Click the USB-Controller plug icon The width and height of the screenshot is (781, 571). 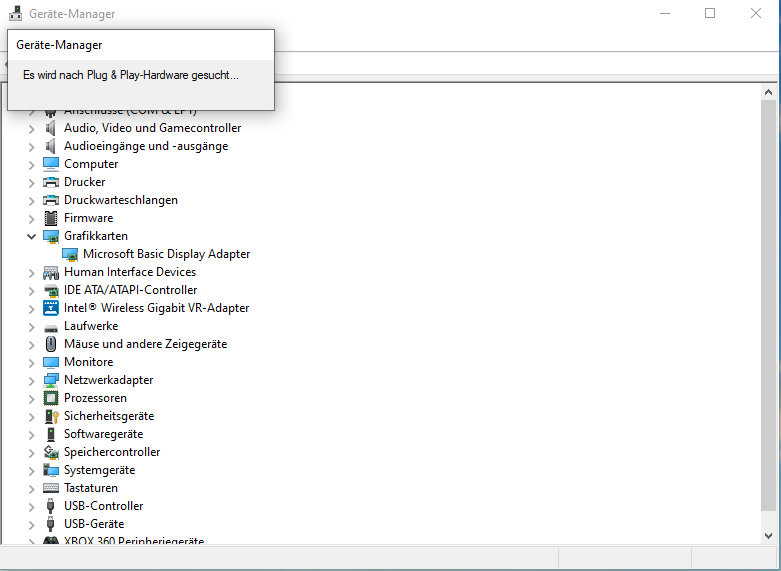(50, 506)
